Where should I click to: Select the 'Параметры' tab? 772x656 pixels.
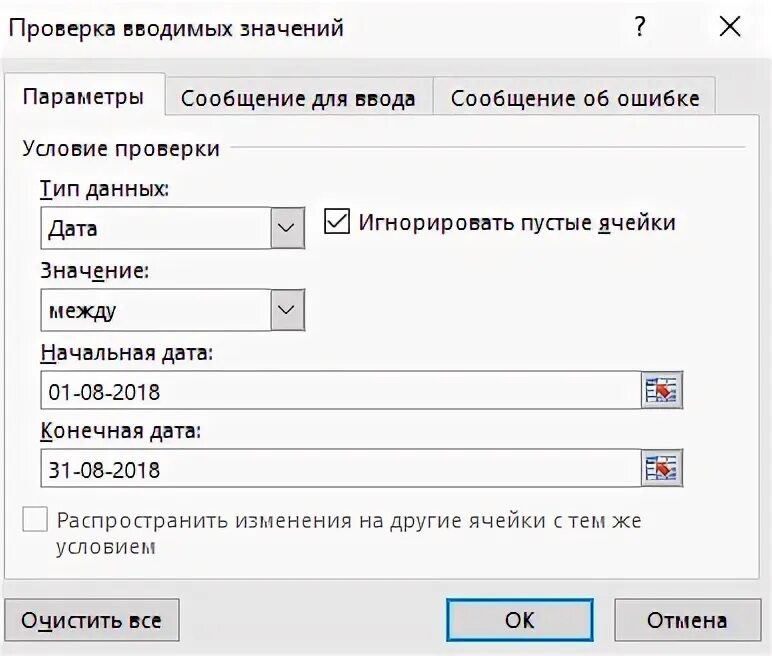[x=83, y=97]
